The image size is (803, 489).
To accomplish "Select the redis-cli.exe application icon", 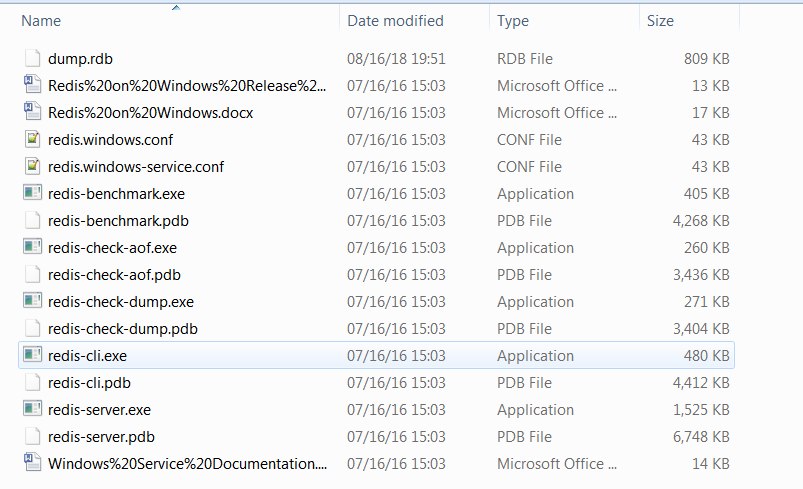I will pyautogui.click(x=32, y=355).
